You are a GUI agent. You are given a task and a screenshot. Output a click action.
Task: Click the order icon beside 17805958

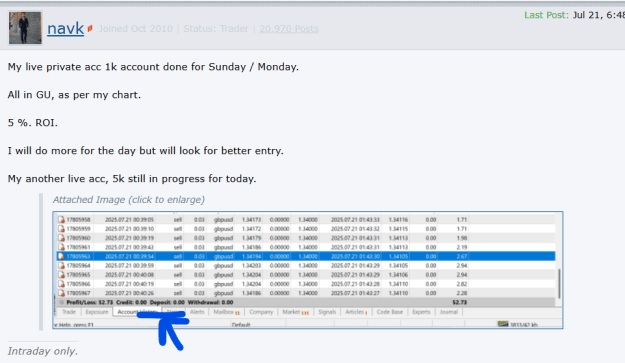click(61, 220)
